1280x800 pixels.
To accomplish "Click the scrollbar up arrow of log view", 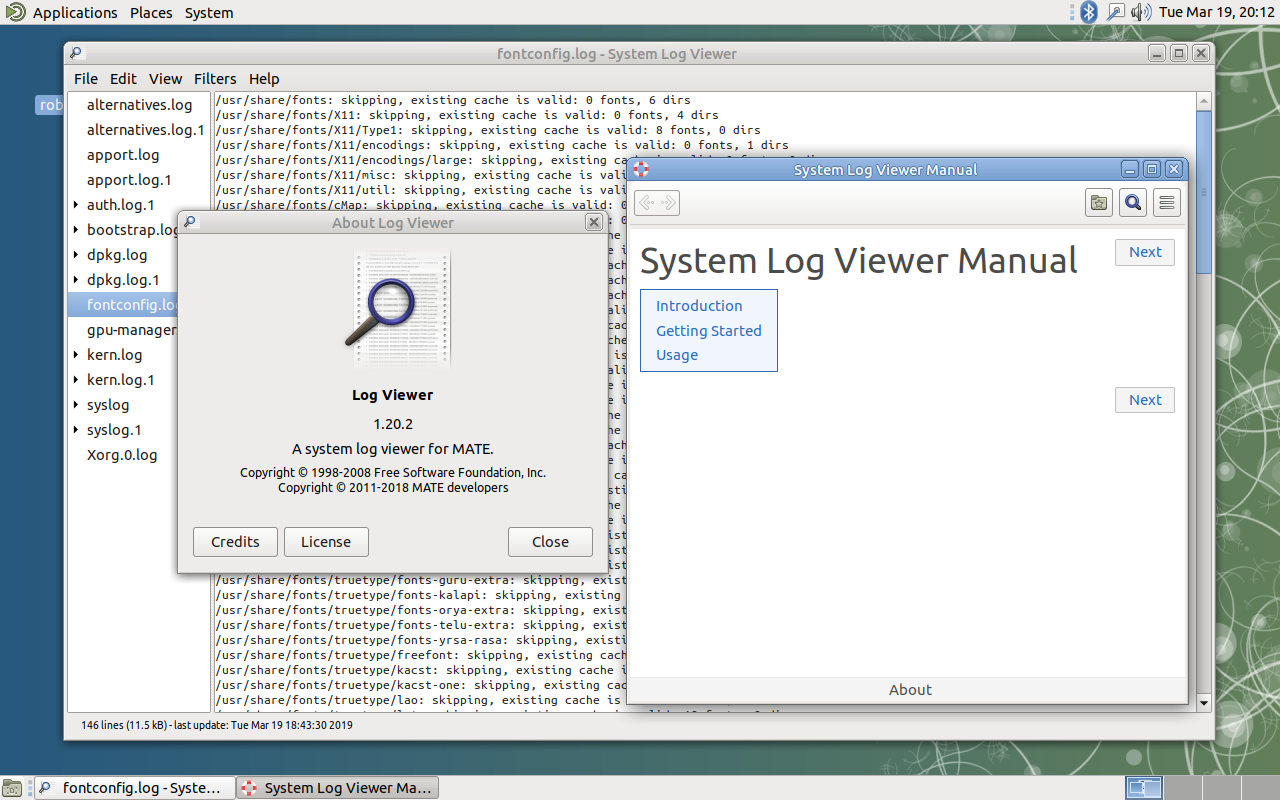I will point(1204,101).
